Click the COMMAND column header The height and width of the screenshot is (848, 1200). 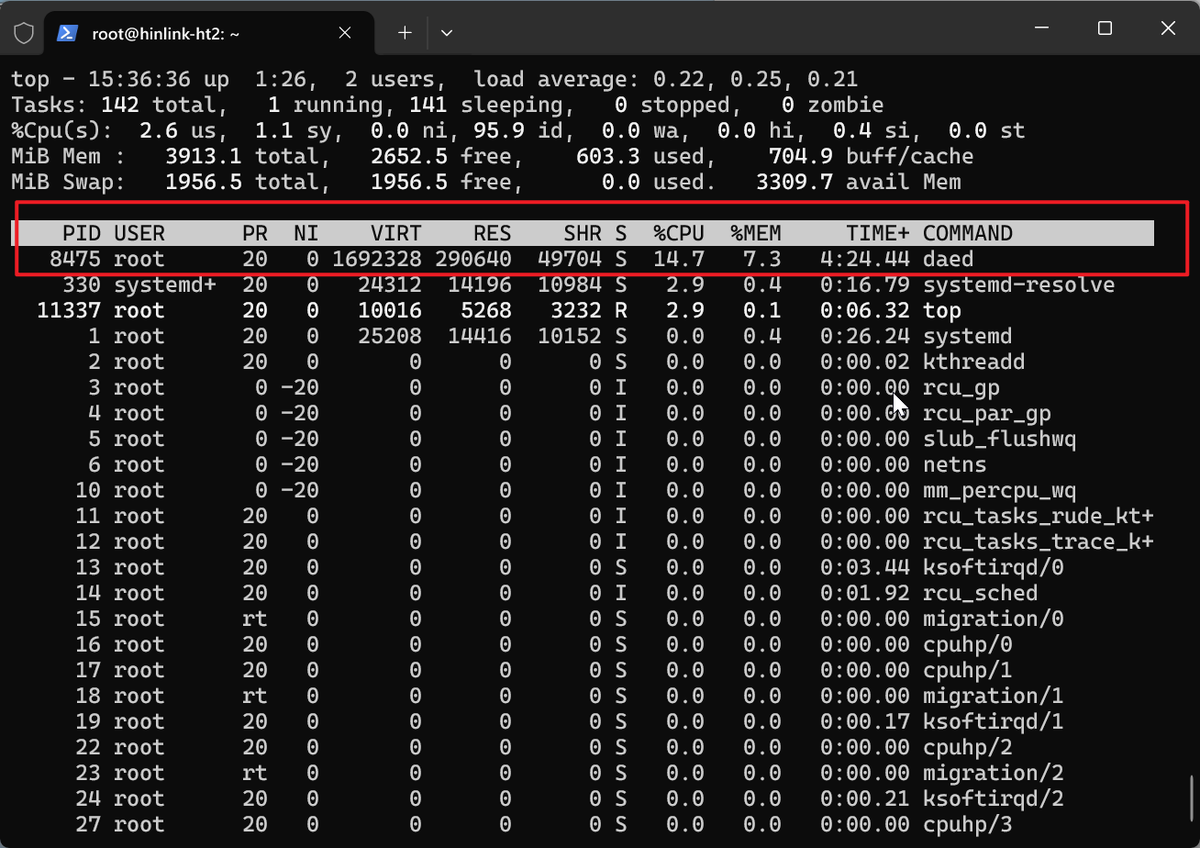point(968,233)
